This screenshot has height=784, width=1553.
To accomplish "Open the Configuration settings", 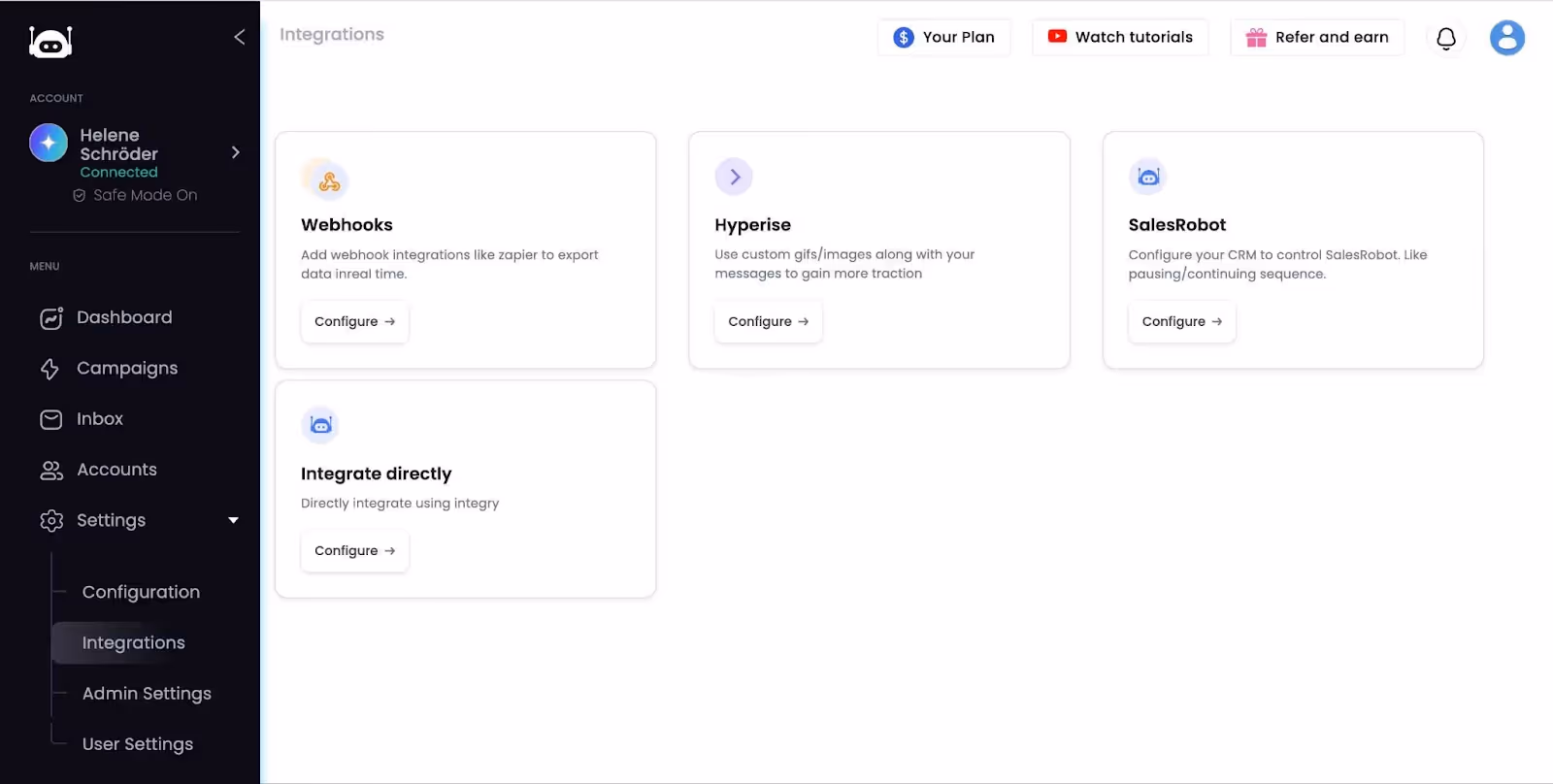I will 141,592.
